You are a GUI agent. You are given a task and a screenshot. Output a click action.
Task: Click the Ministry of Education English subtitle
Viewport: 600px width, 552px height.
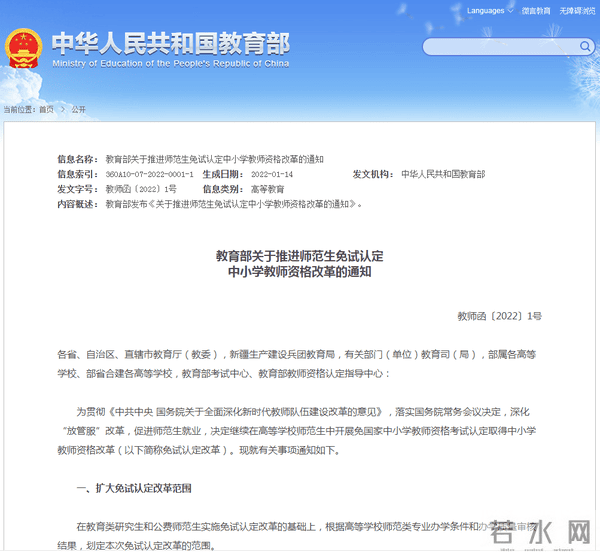[171, 64]
